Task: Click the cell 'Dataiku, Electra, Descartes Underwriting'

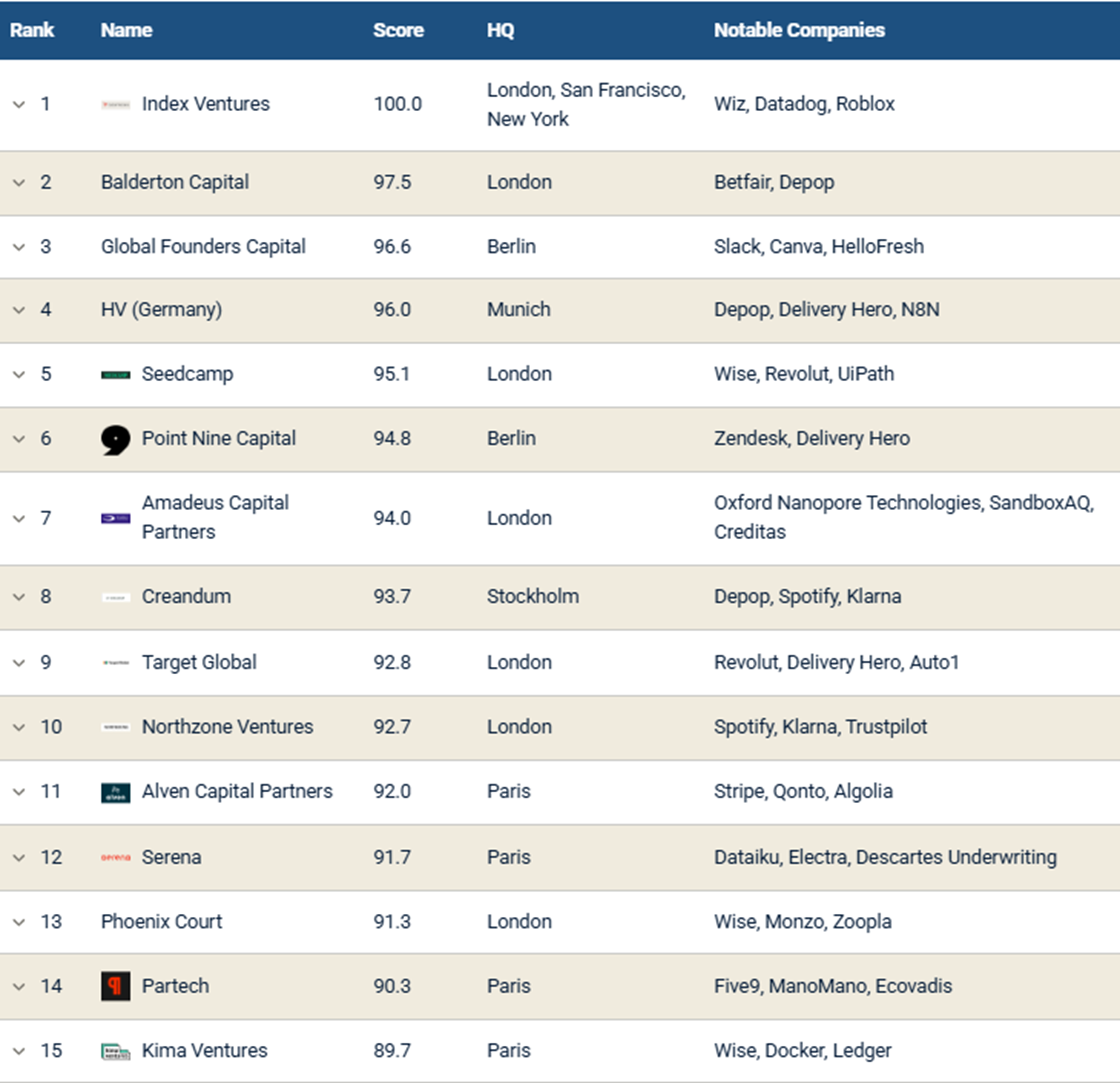Action: coord(886,857)
